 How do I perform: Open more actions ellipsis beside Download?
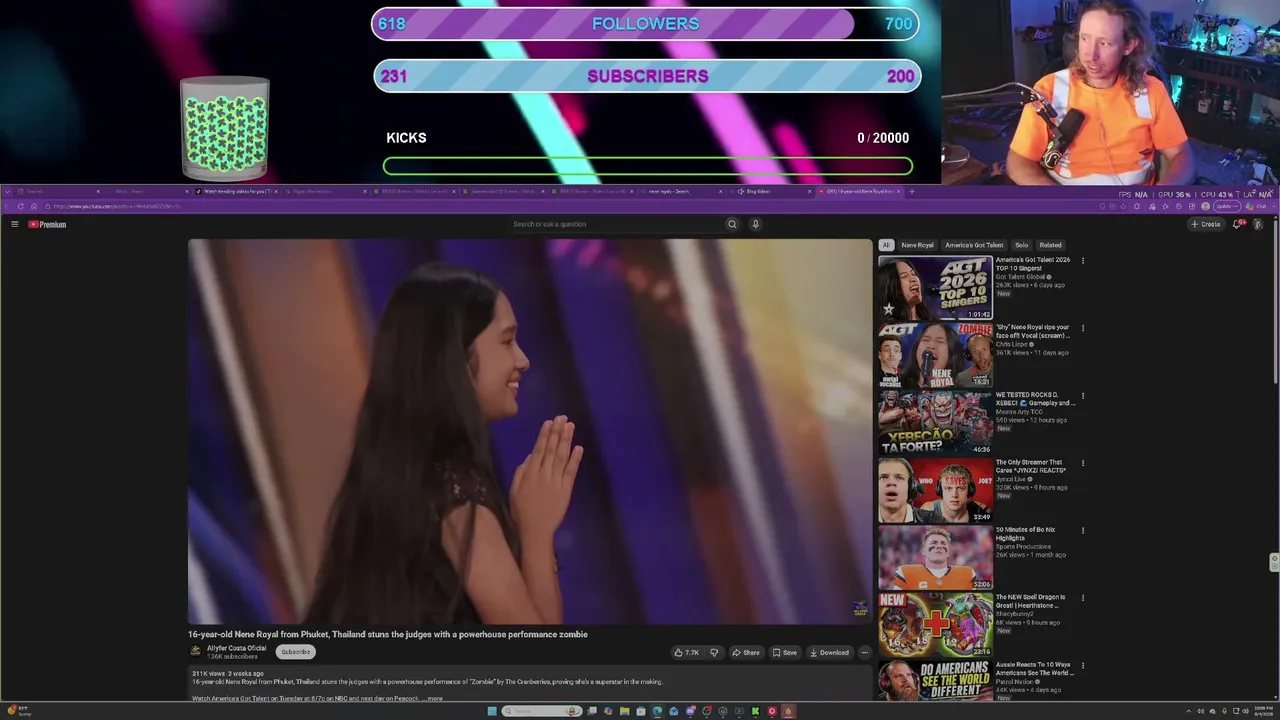point(865,653)
